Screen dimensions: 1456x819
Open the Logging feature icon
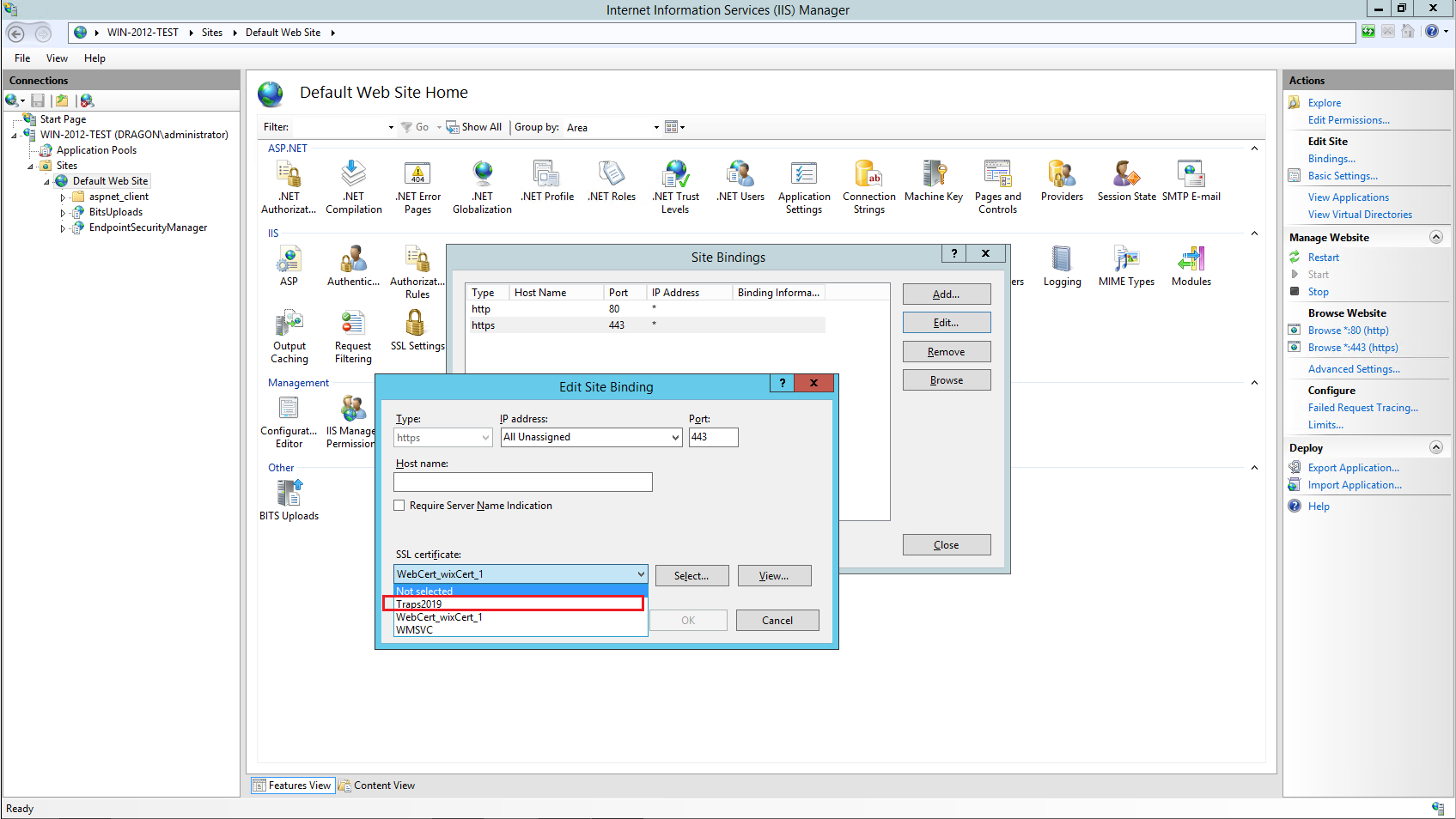[1062, 266]
